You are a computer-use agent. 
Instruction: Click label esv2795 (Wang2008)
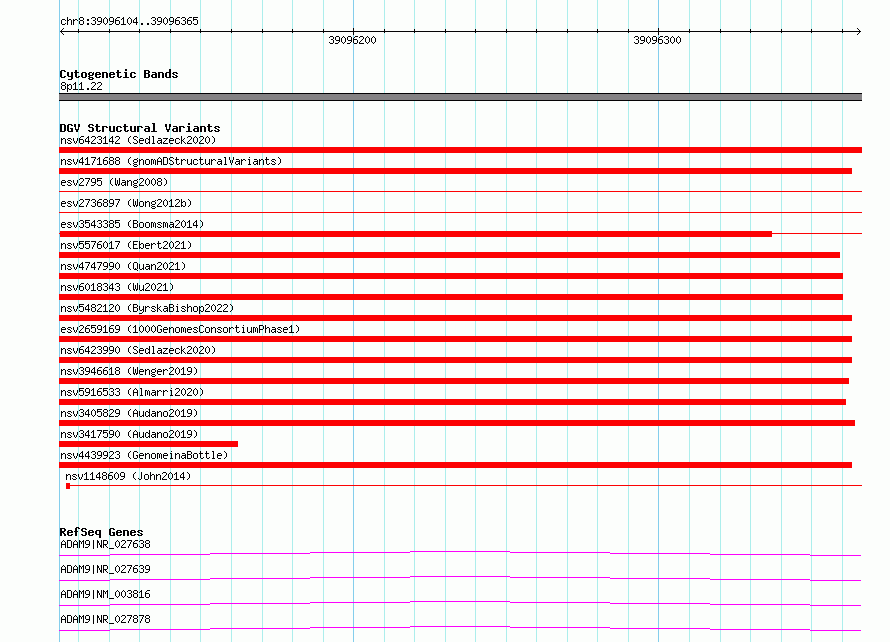[114, 182]
